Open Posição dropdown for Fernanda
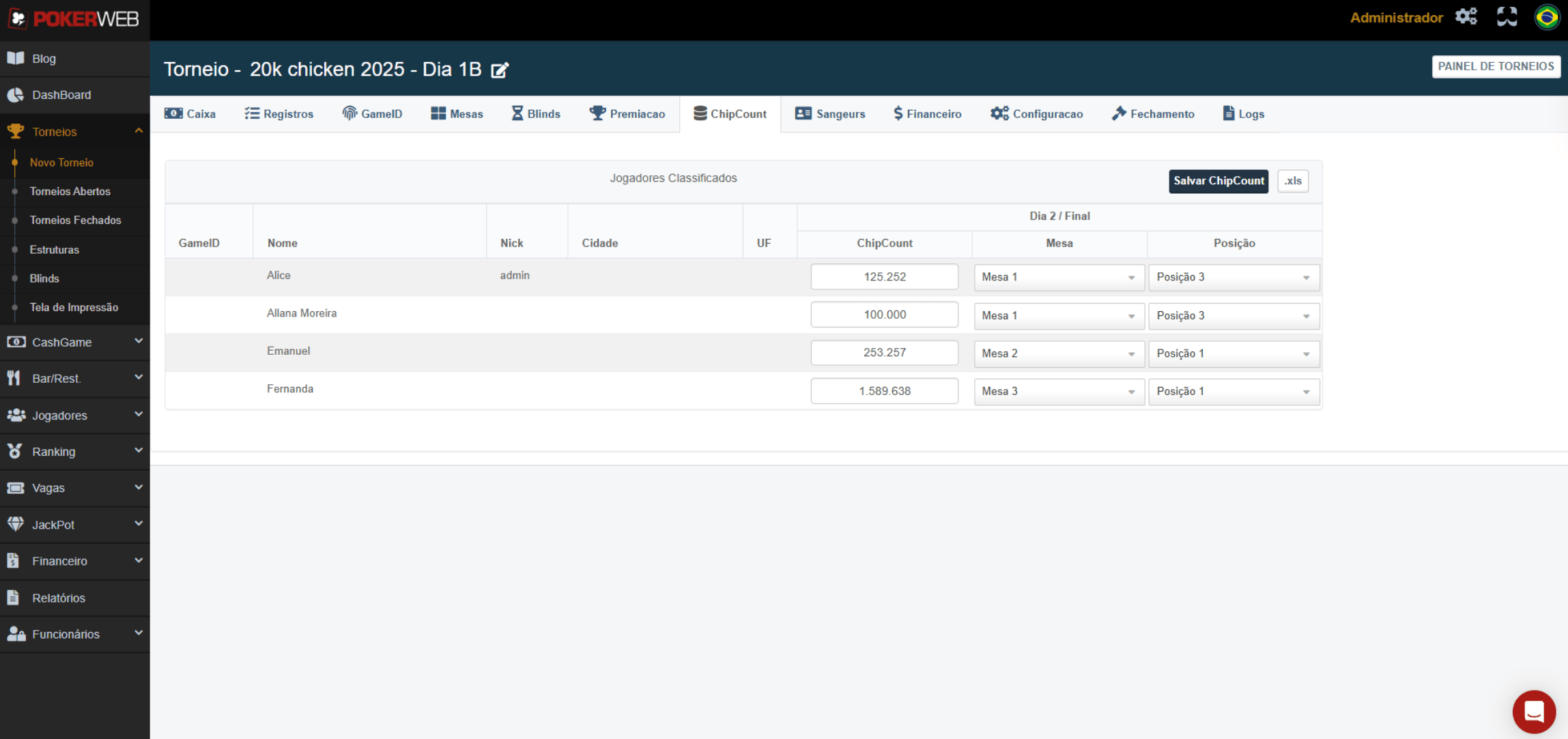 pyautogui.click(x=1233, y=392)
